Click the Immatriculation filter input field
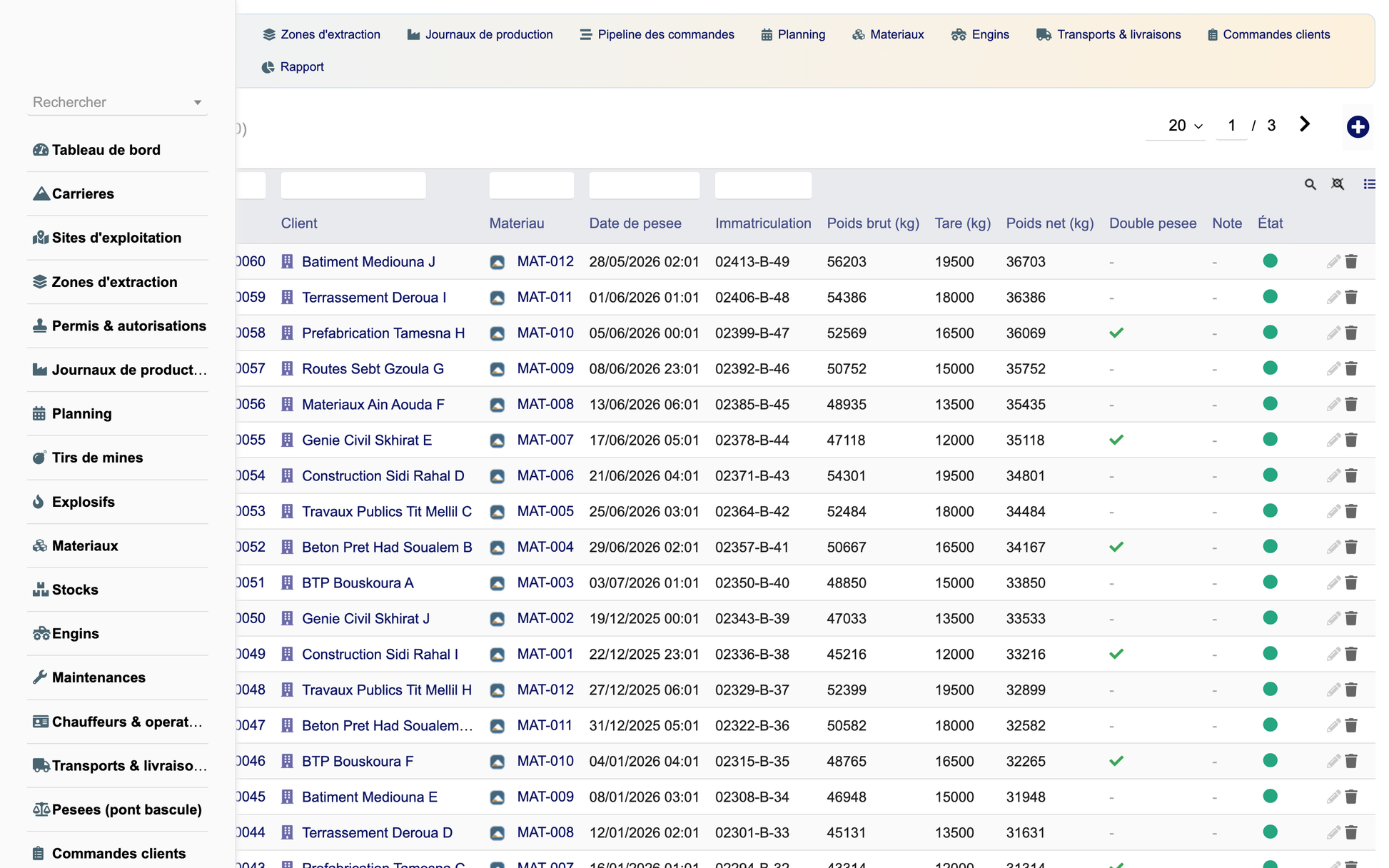The image size is (1389, 868). 763,186
